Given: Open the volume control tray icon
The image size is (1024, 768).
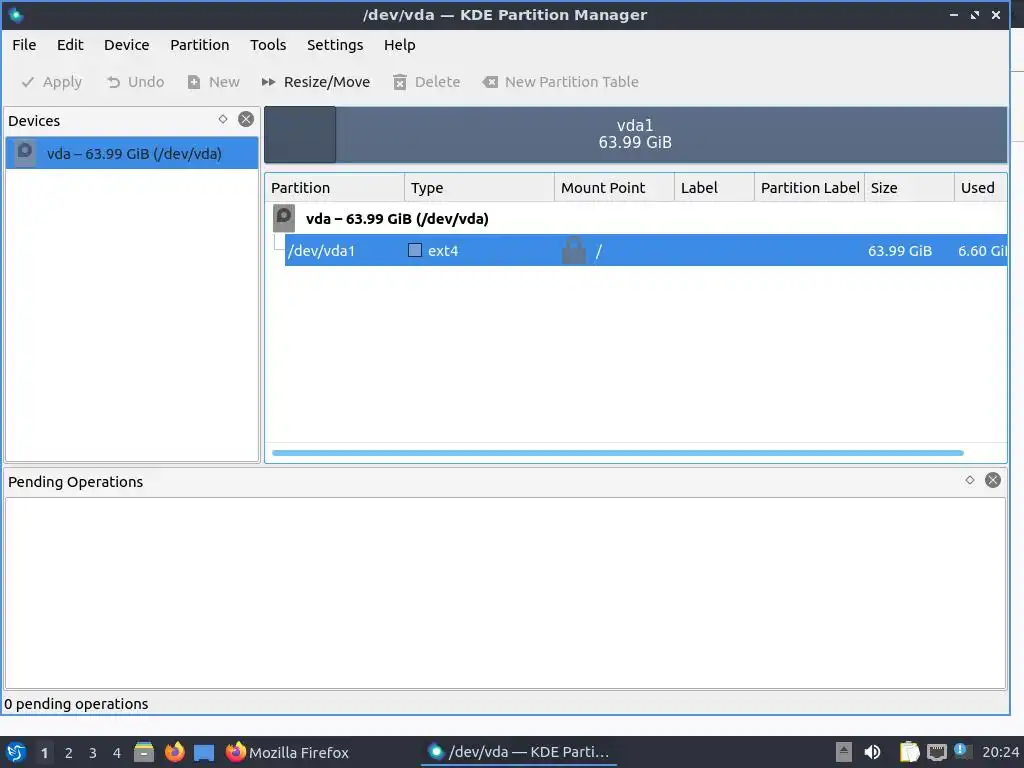Looking at the screenshot, I should pyautogui.click(x=872, y=752).
